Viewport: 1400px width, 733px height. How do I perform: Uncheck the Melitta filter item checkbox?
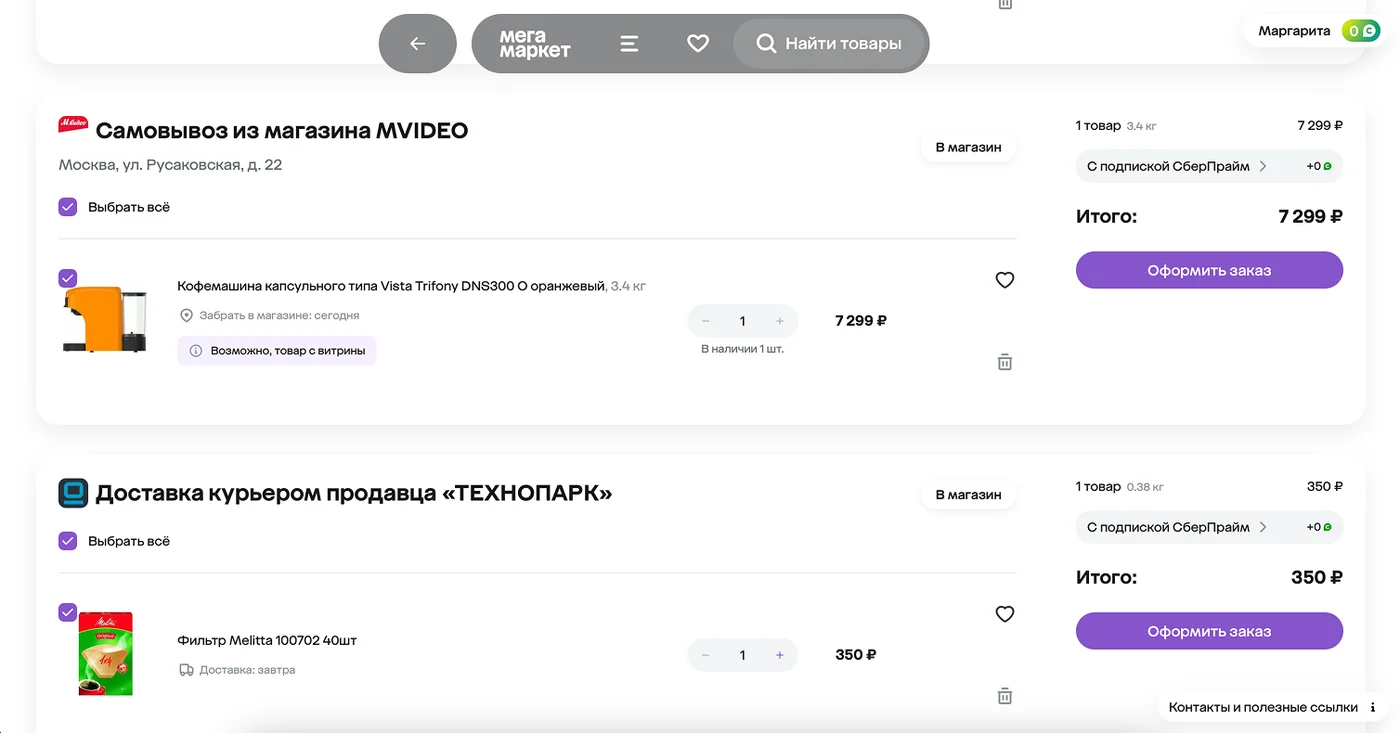coord(68,613)
